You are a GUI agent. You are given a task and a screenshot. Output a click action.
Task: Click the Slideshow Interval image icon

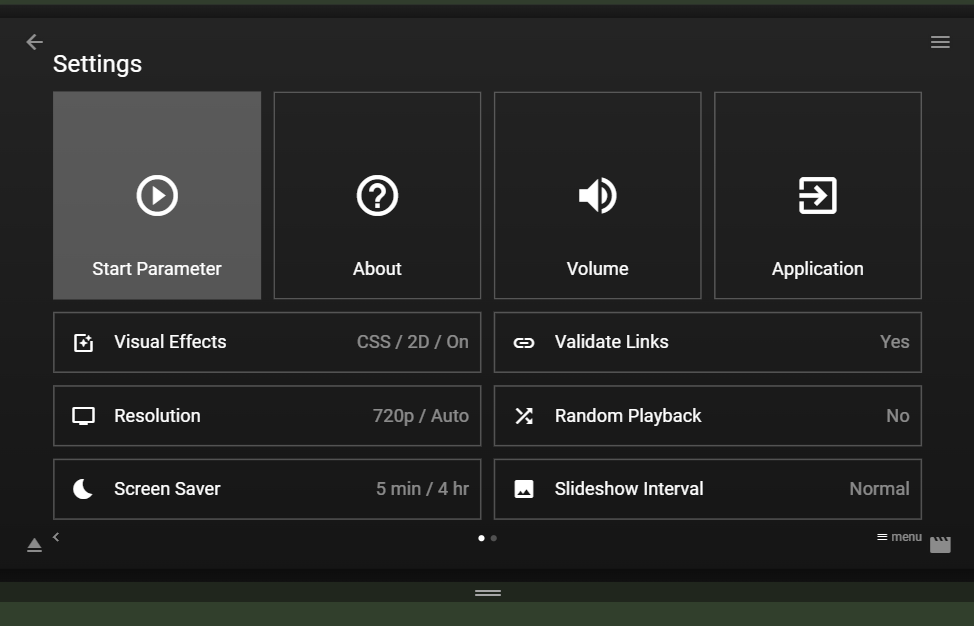click(524, 489)
